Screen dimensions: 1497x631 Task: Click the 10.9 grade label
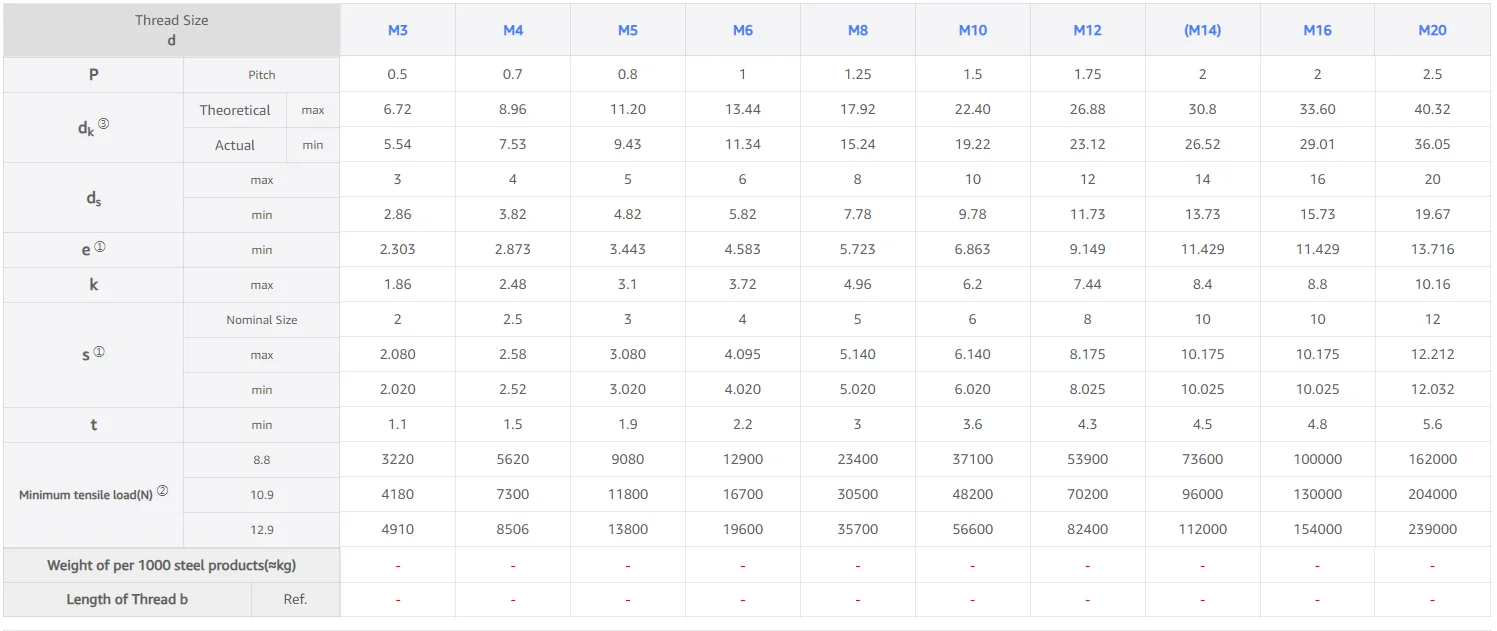(262, 495)
